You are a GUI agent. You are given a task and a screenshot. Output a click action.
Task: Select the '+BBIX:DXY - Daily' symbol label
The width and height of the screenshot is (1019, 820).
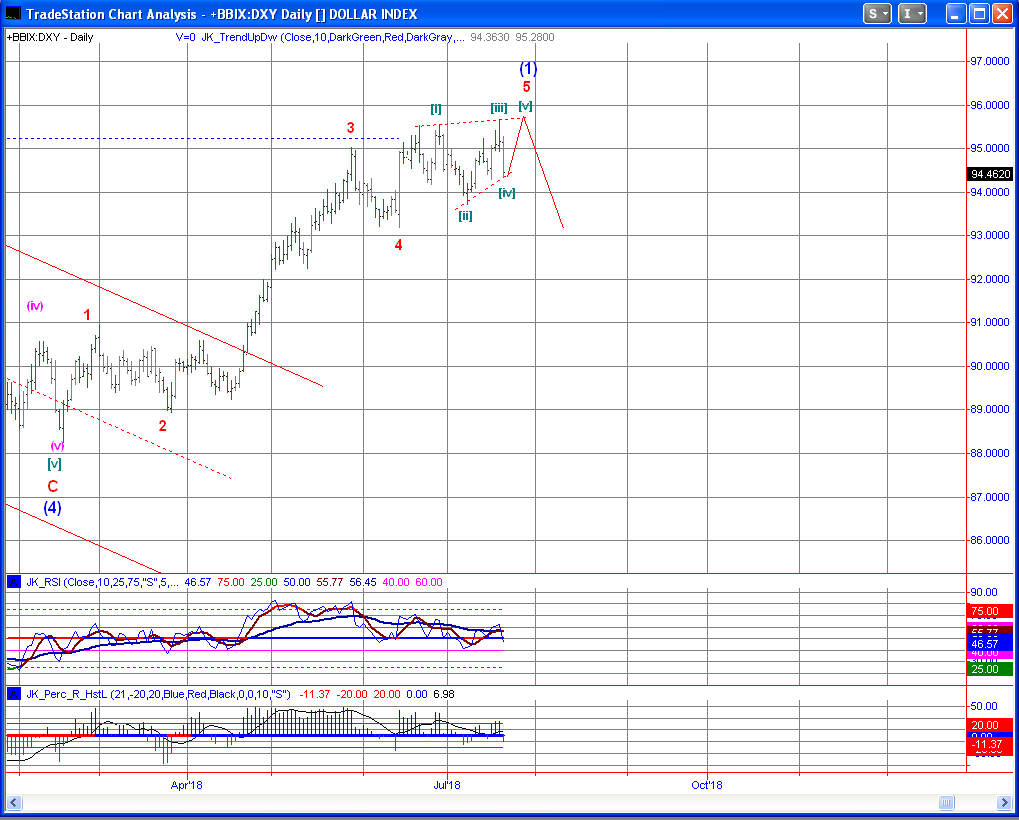pos(50,37)
